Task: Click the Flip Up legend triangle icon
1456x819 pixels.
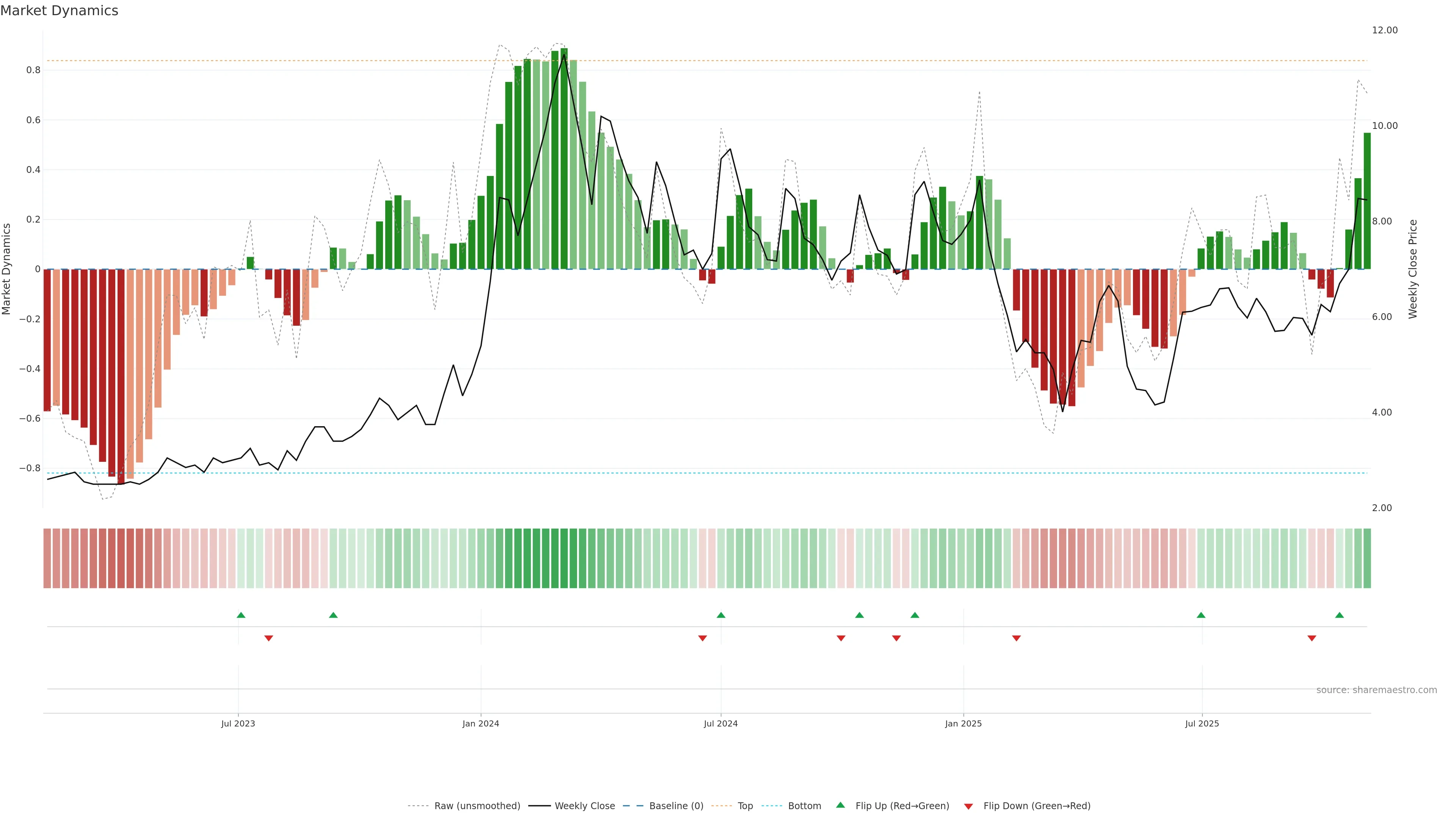Action: point(841,805)
